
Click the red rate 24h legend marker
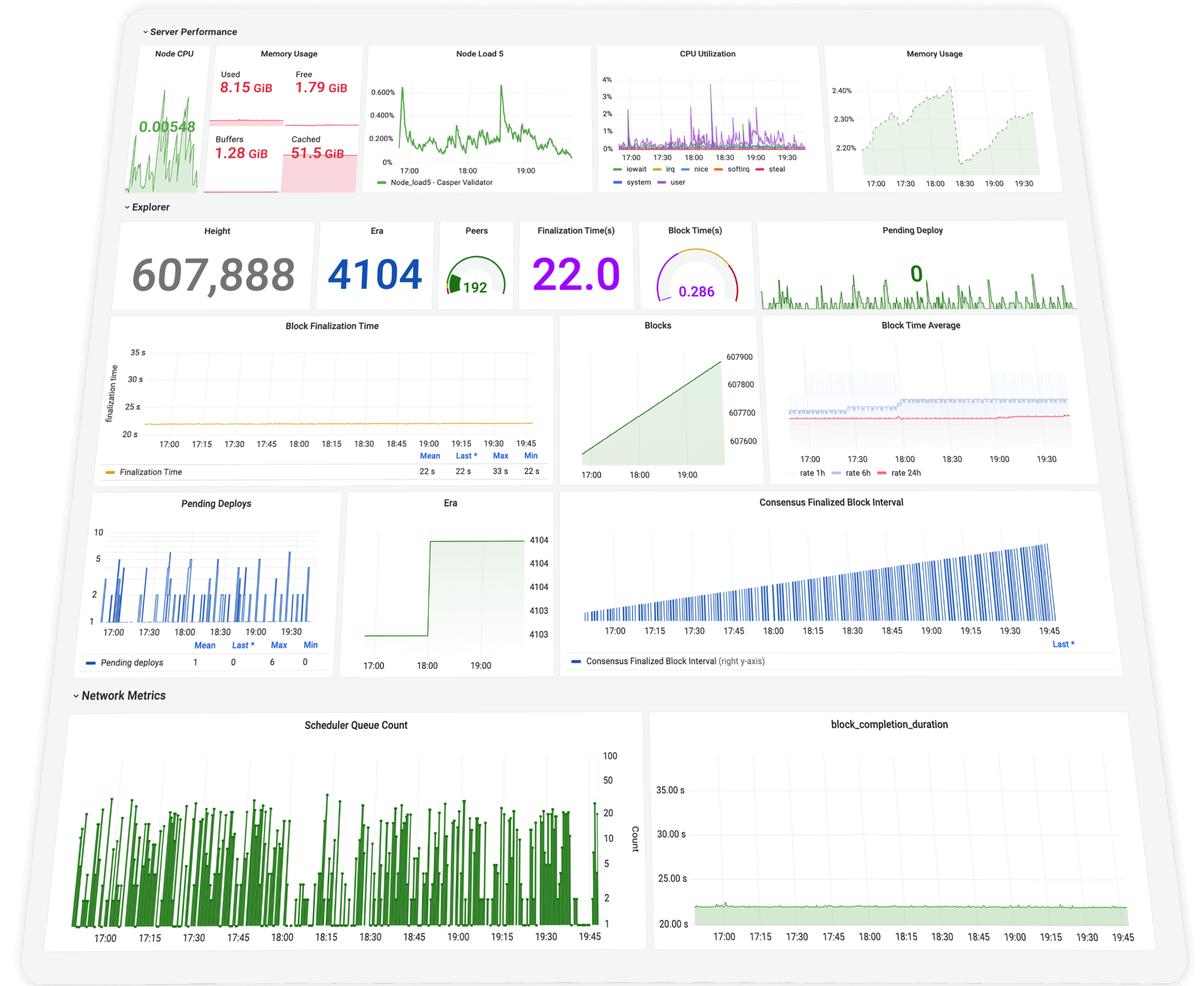tap(882, 473)
